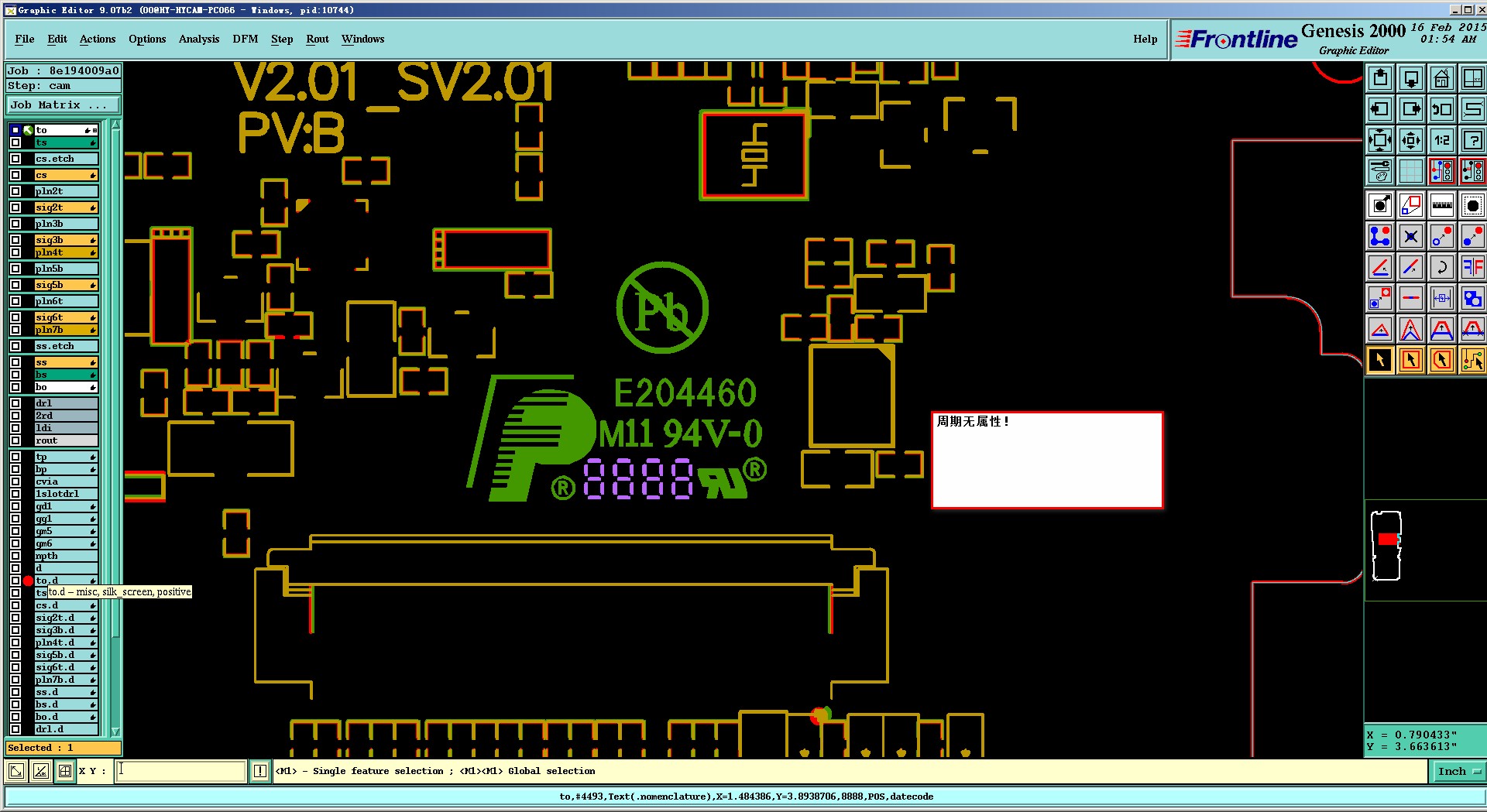Viewport: 1487px width, 812px height.
Task: Open the Job Matrix button
Action: [x=64, y=105]
